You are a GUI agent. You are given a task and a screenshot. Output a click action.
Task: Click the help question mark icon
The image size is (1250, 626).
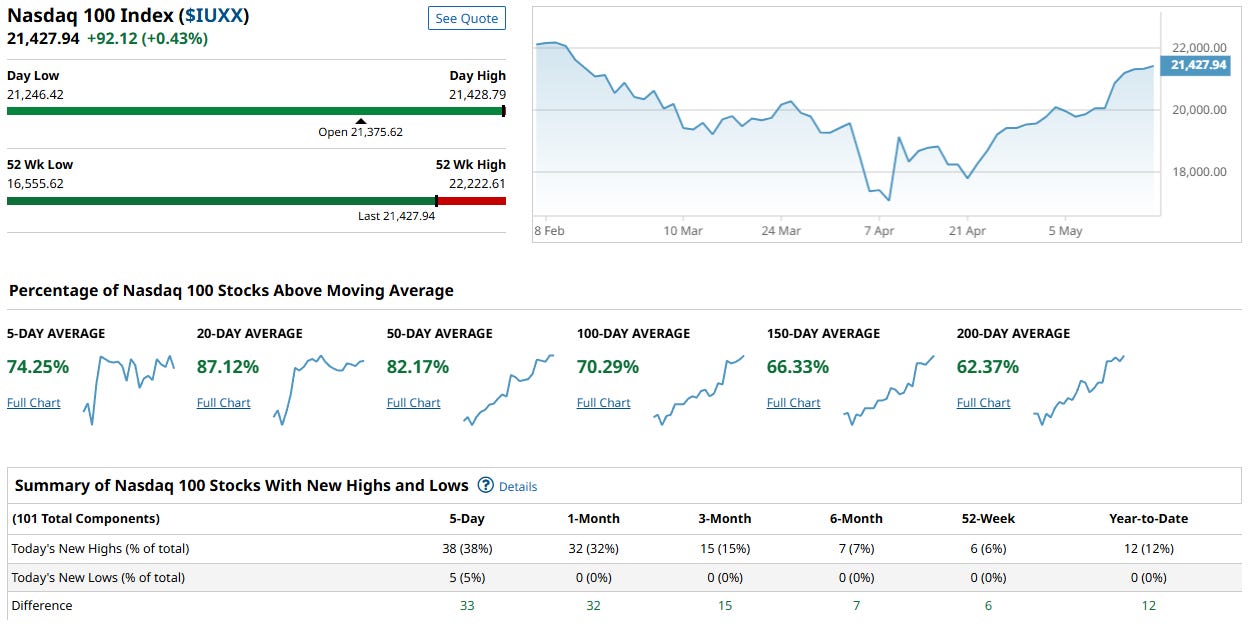(x=486, y=485)
